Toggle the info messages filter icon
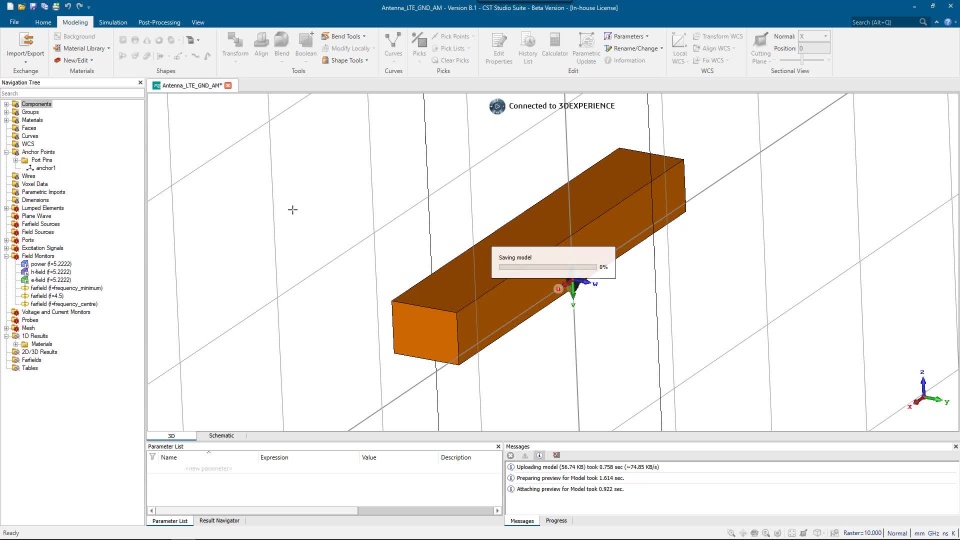Image resolution: width=960 pixels, height=540 pixels. tap(539, 456)
